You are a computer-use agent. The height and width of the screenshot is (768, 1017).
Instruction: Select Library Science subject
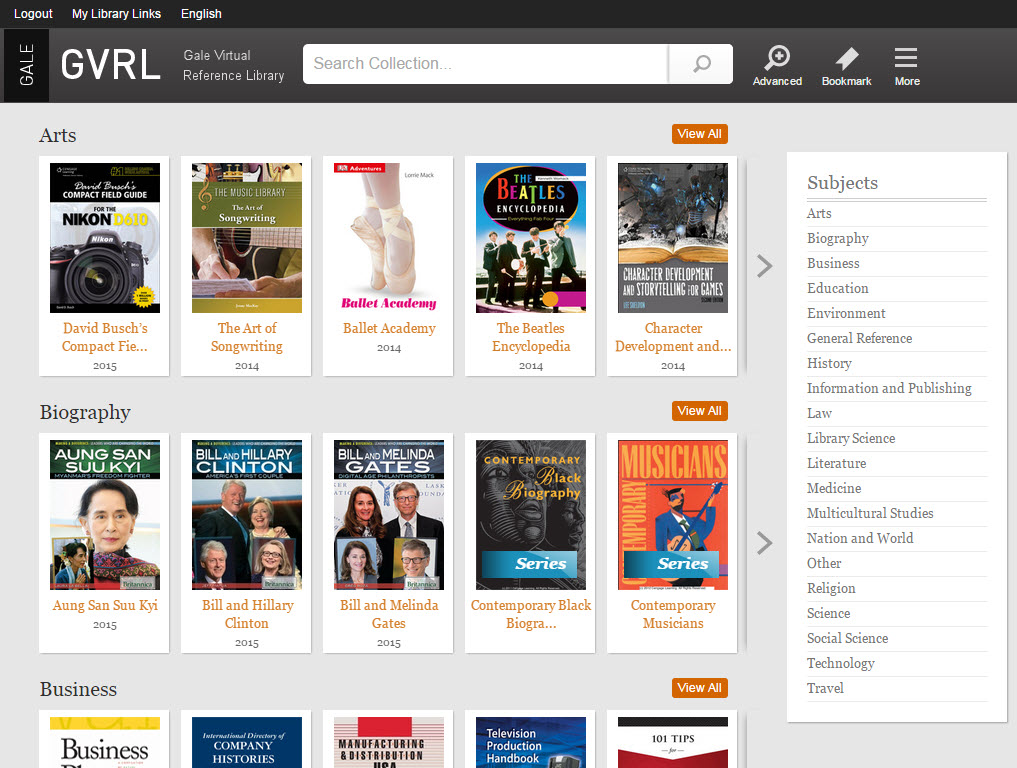point(850,438)
